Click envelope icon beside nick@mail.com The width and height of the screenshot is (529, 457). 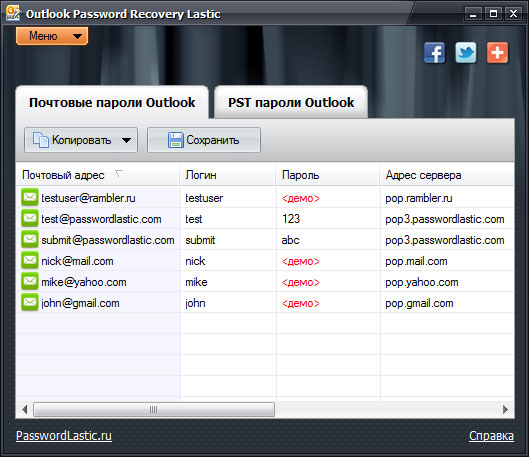click(x=30, y=260)
